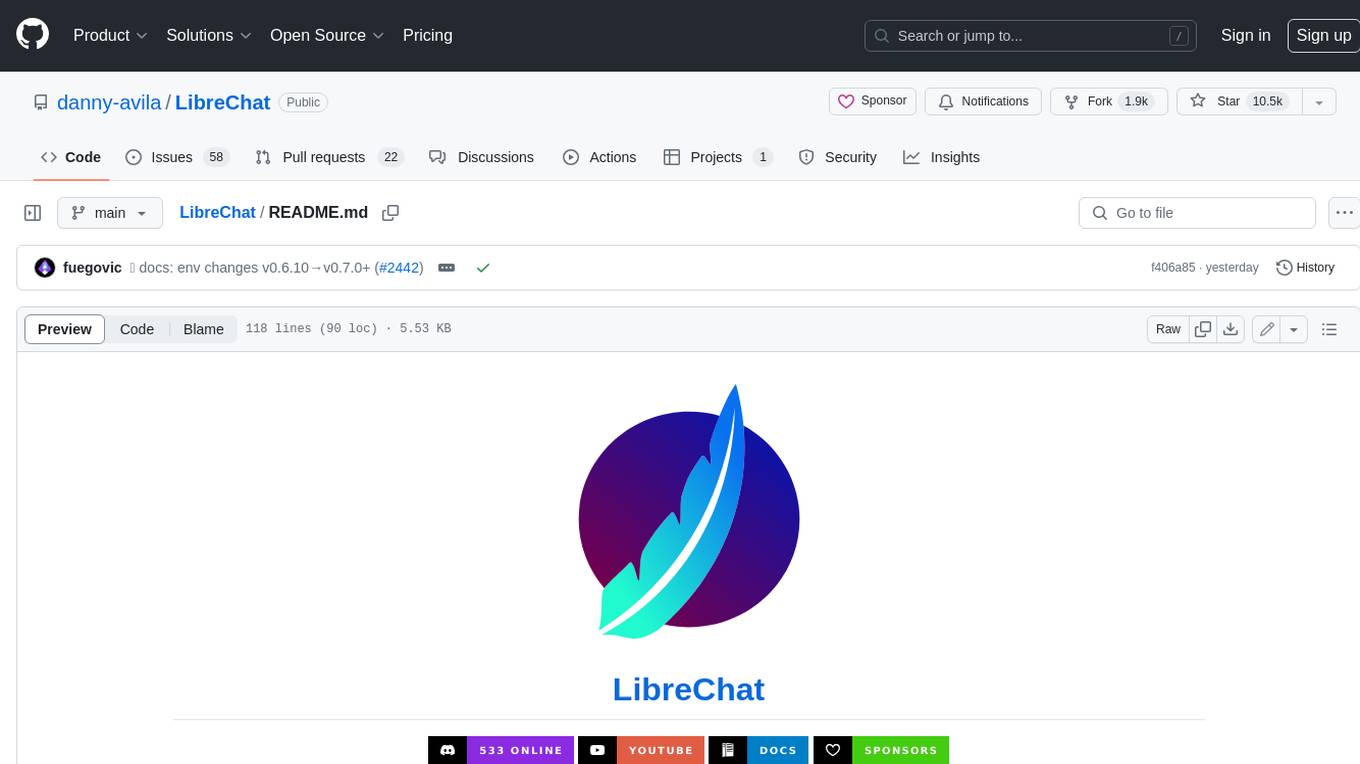1360x764 pixels.
Task: Open fuegovic commit author link
Action: (x=92, y=268)
